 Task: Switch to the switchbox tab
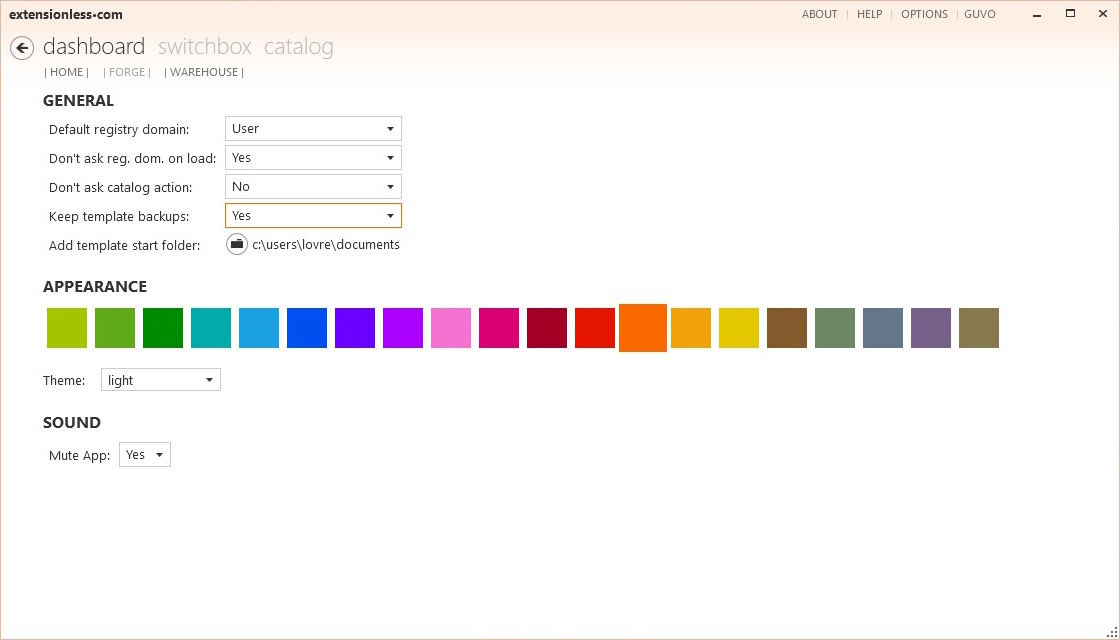click(x=204, y=46)
